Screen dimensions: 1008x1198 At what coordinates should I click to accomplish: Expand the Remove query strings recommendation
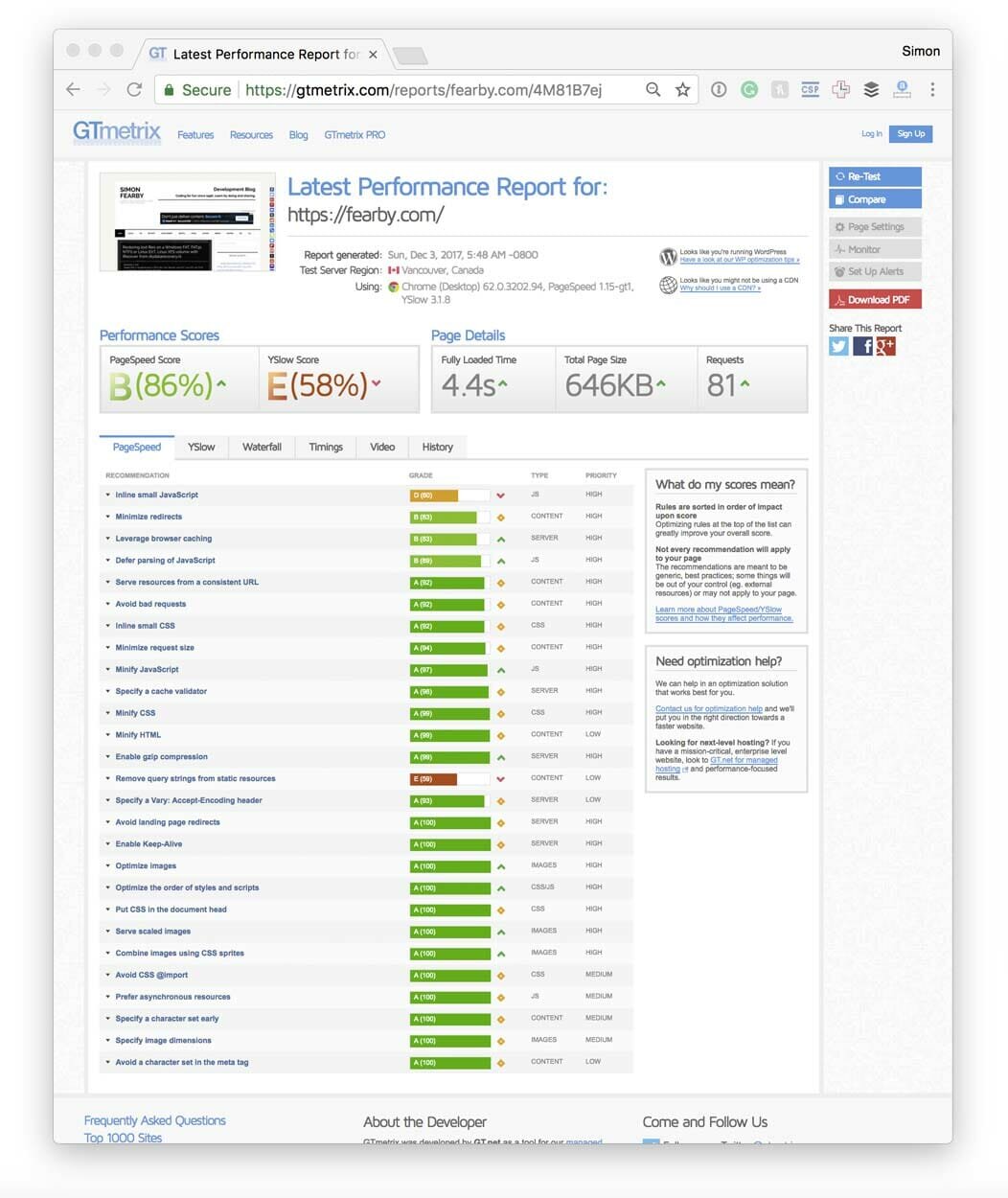[x=194, y=778]
